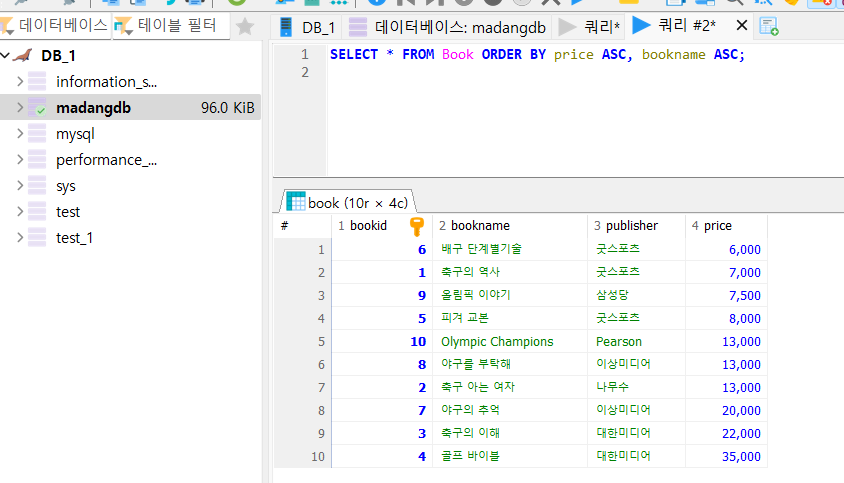Click the DB_1 server session icon
The image size is (844, 483).
[x=23, y=55]
